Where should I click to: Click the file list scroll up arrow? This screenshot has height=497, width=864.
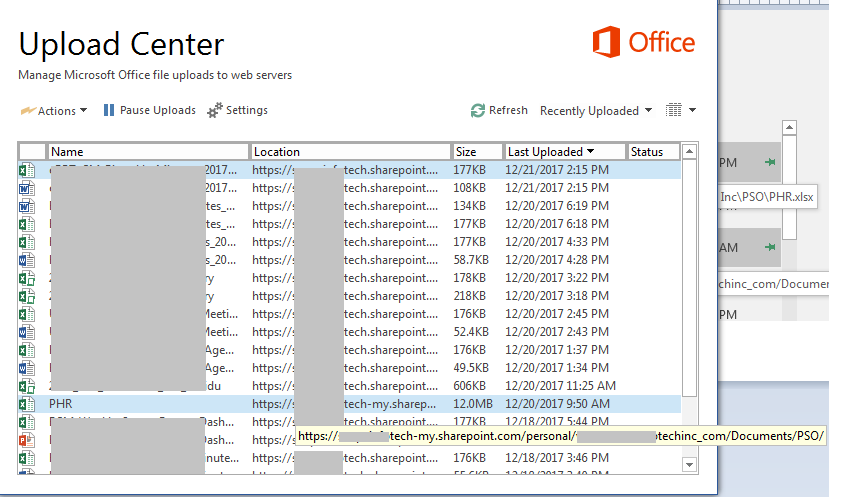[x=689, y=151]
